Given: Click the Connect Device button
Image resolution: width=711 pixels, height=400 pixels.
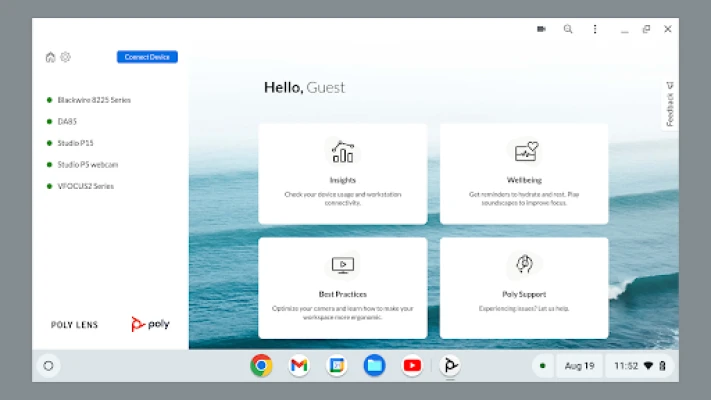Looking at the screenshot, I should tap(147, 57).
